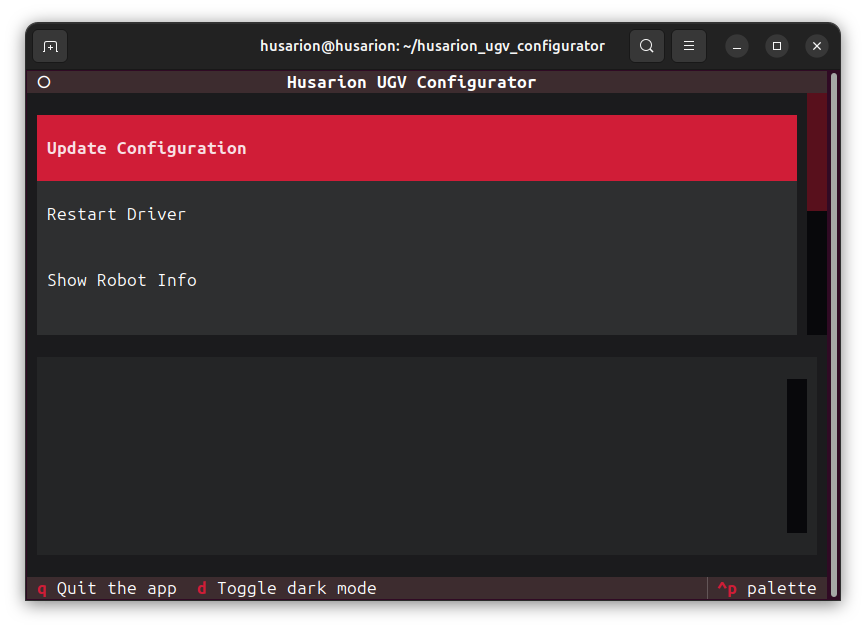Click the log panel scrollbar
866x629 pixels.
pyautogui.click(x=796, y=455)
